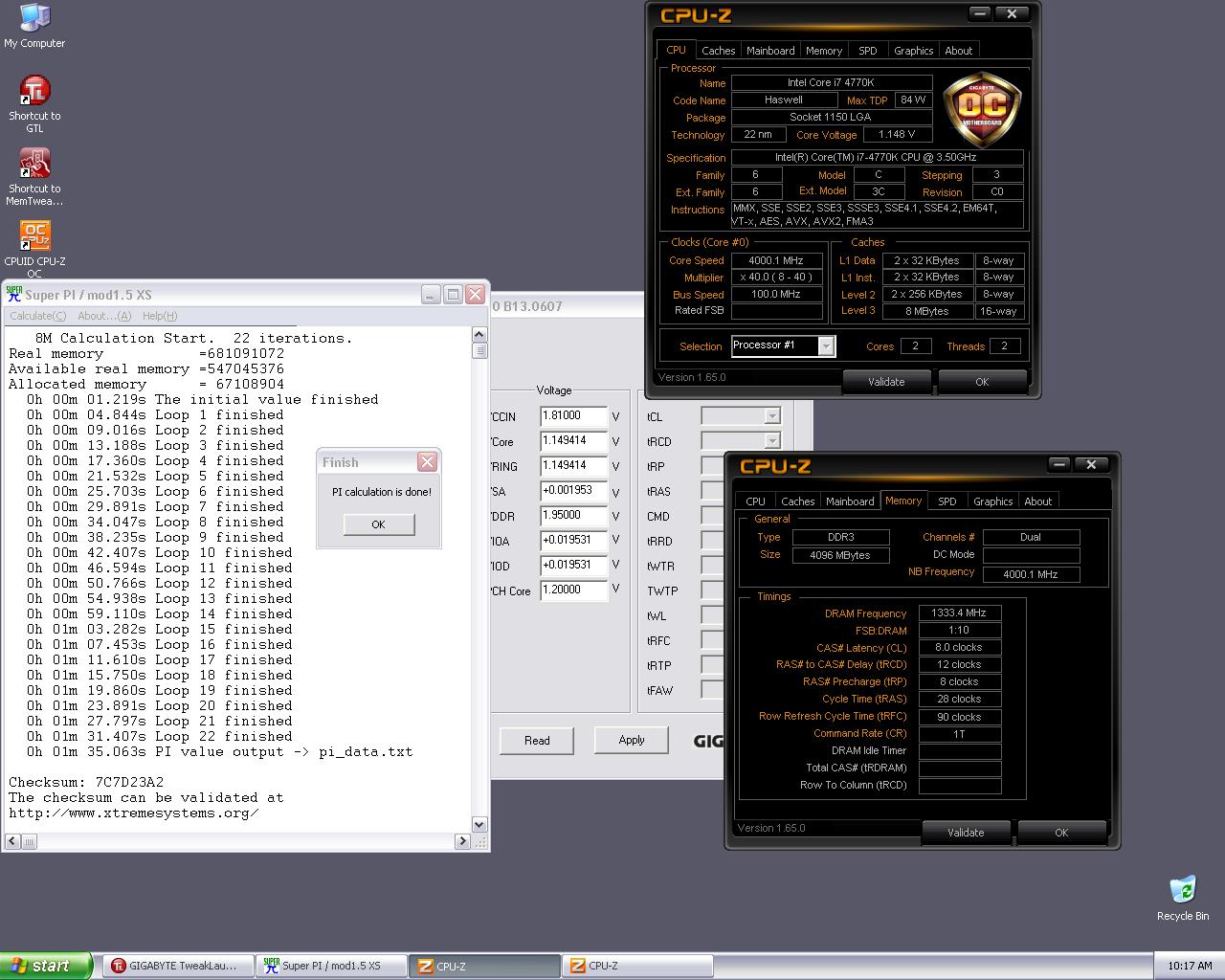Click the Super PI vertical scrollbar up arrow
This screenshot has width=1225, height=980.
point(479,334)
